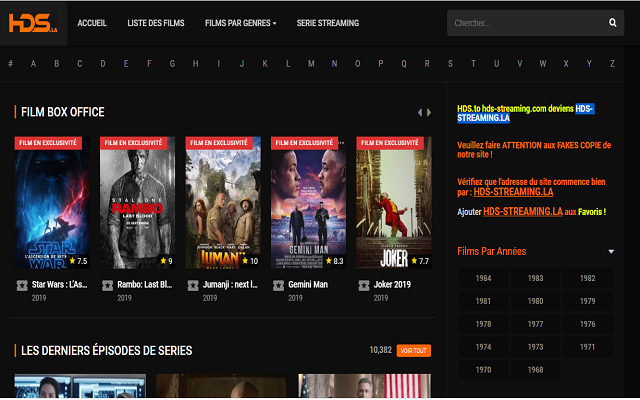Filter films by letter A

click(33, 64)
